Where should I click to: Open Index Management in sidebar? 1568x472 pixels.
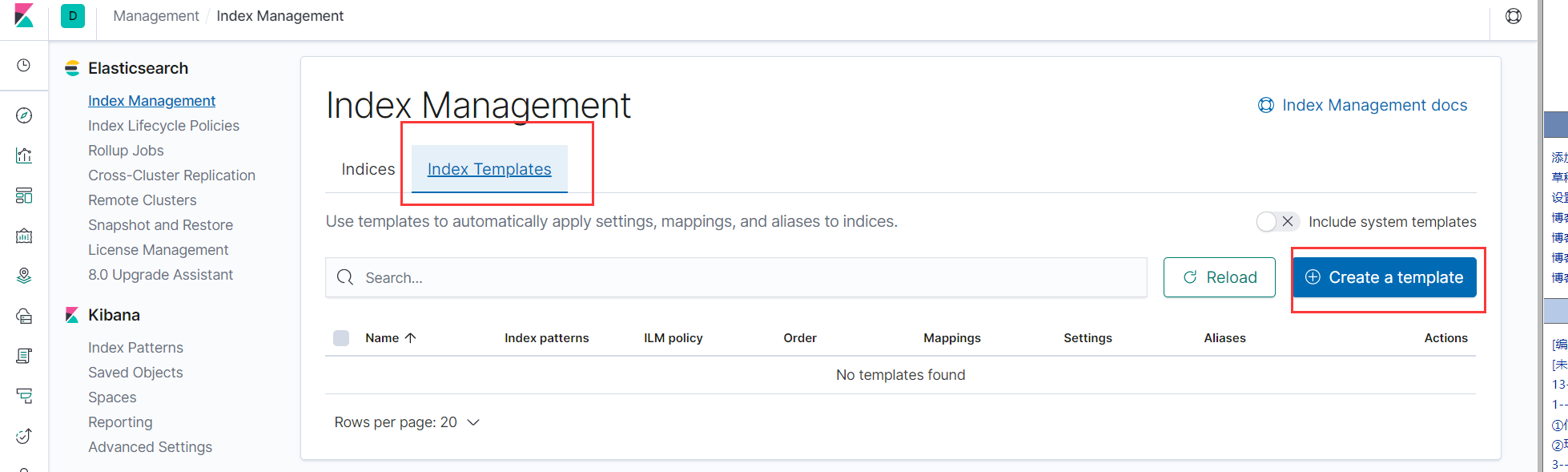pos(151,101)
